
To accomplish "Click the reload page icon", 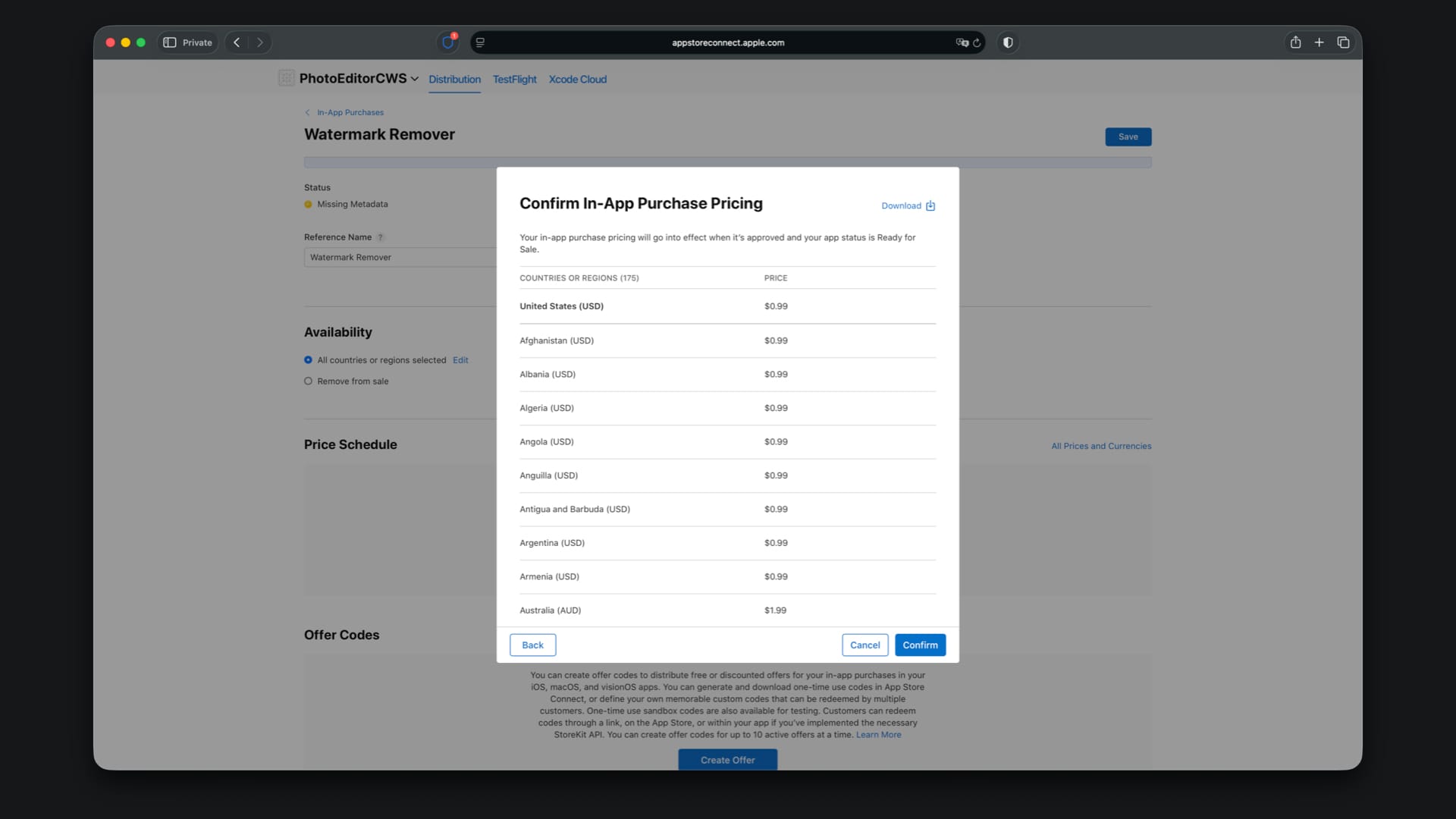I will point(977,43).
